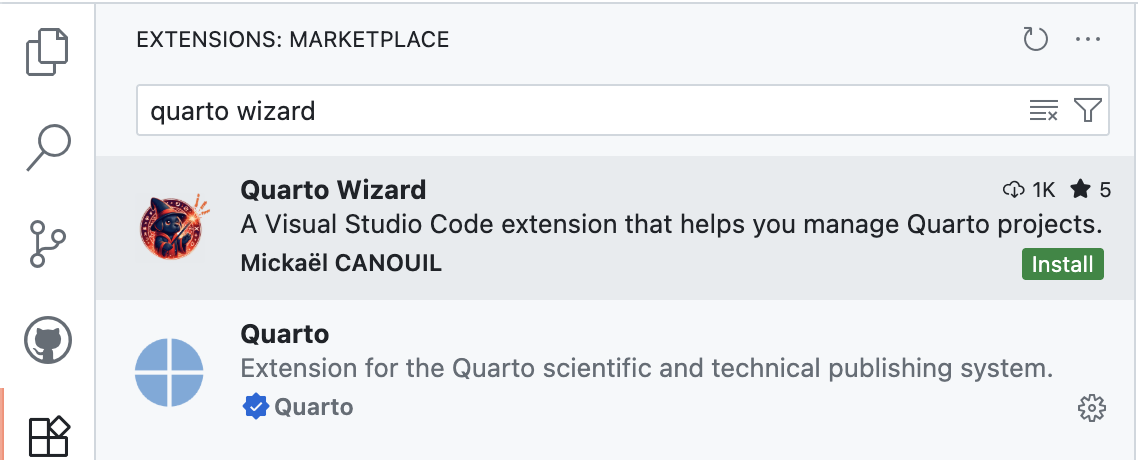Click the blue Quarto logo thumbnail
1138x460 pixels.
pos(169,372)
